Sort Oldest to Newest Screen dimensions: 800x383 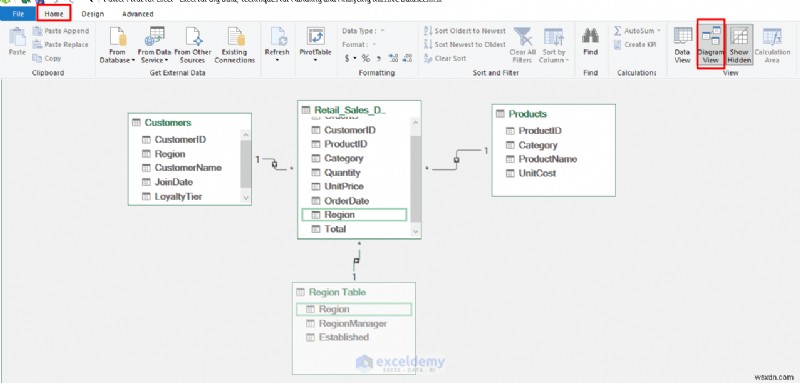(x=465, y=31)
